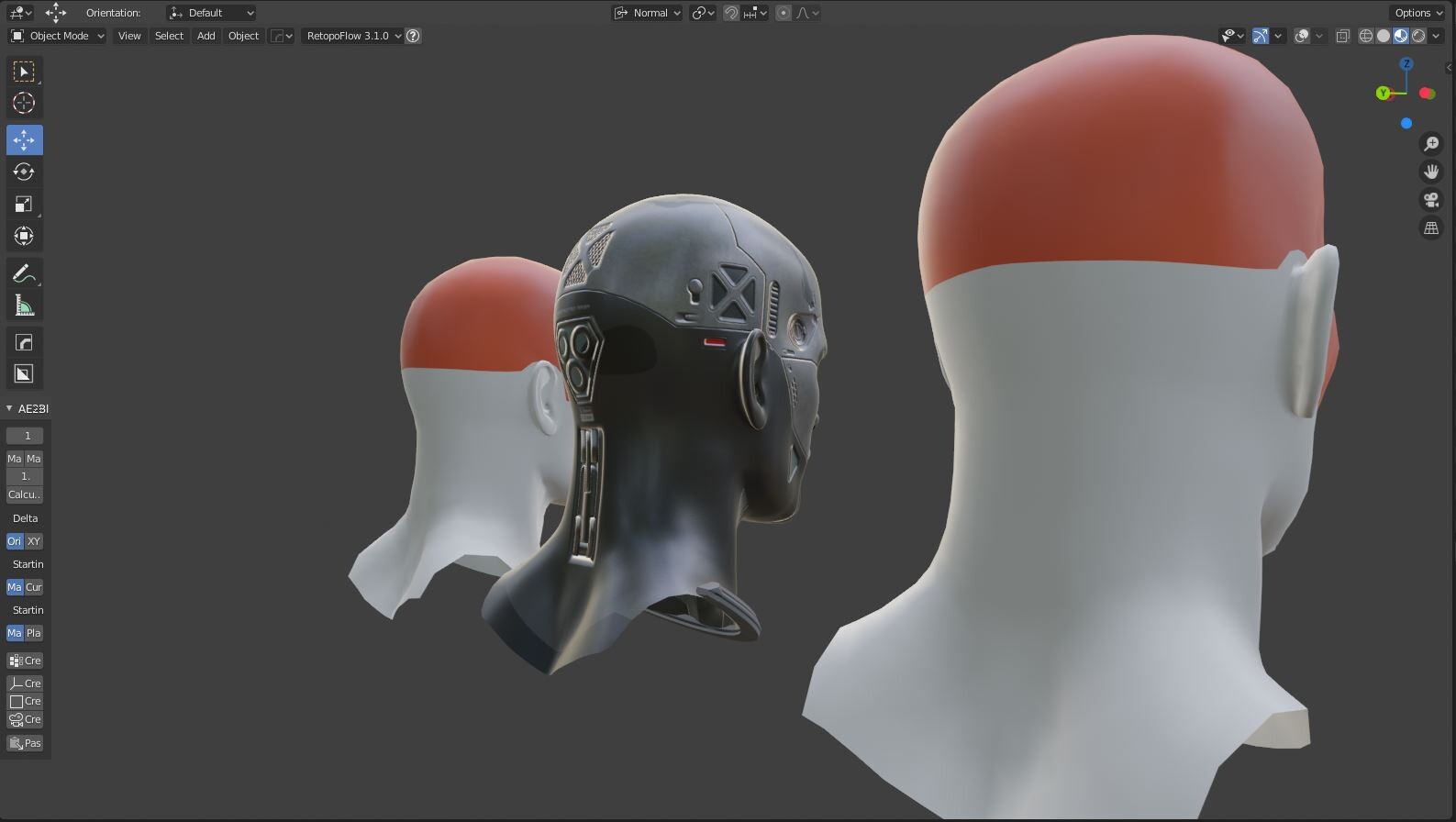The height and width of the screenshot is (822, 1456).
Task: Toggle X-ray display mode
Action: 1342,36
